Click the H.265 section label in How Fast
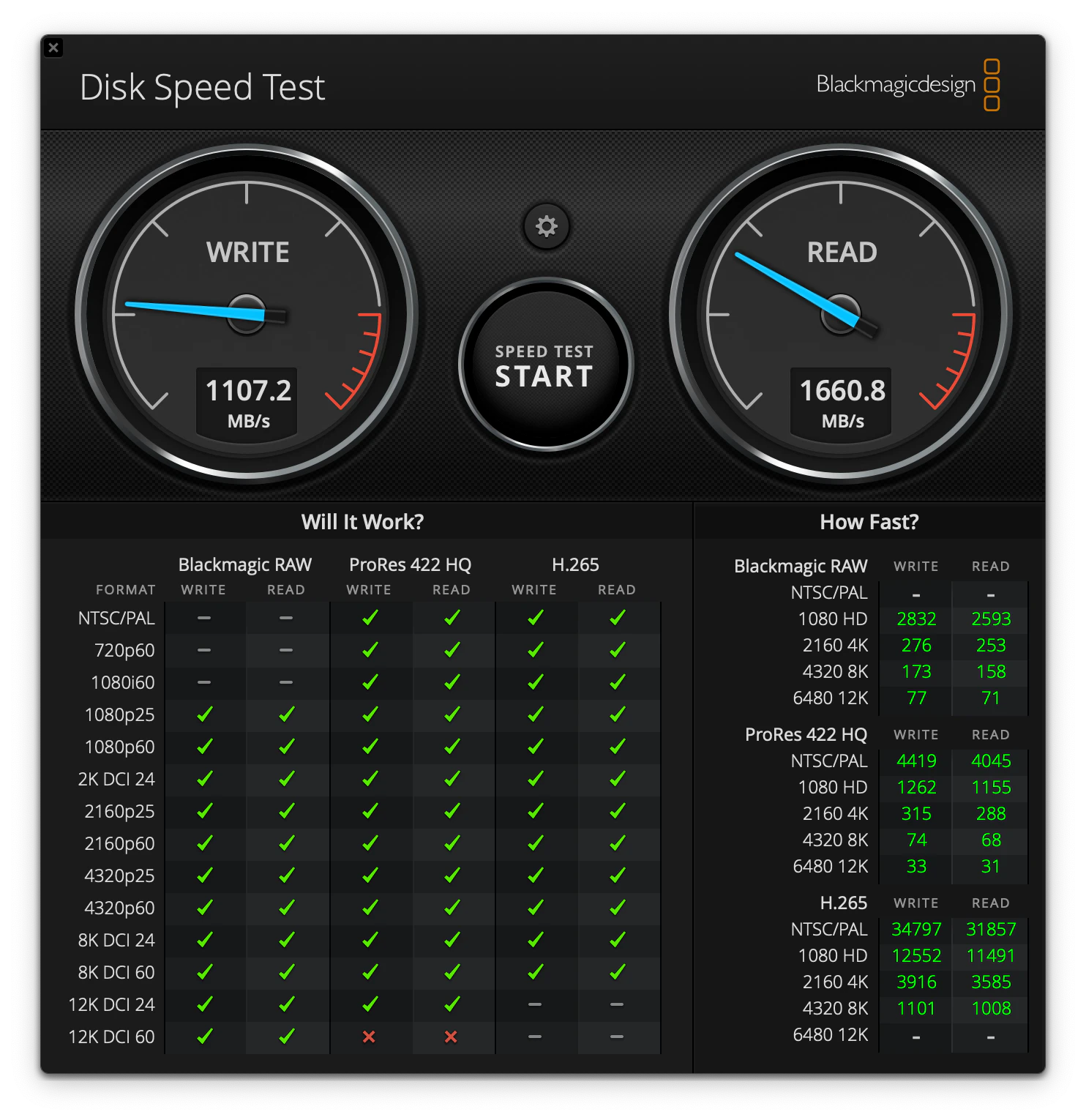The height and width of the screenshot is (1120, 1086). 843,903
